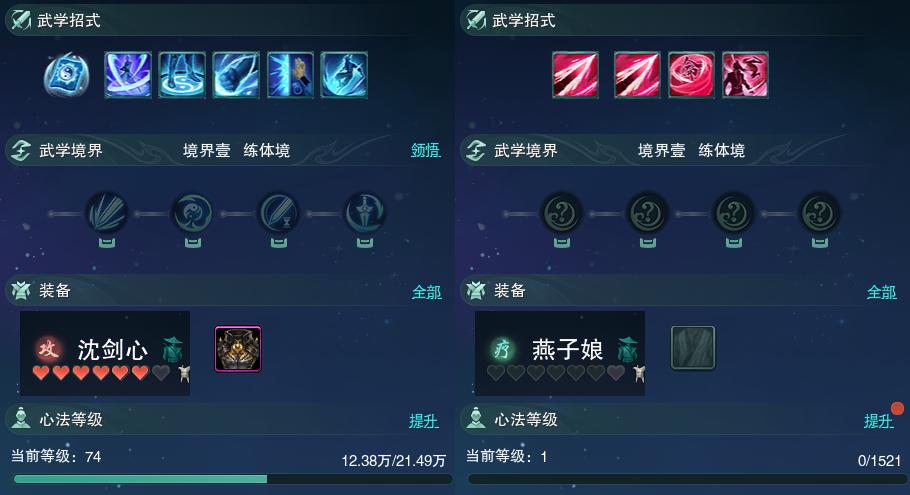This screenshot has width=910, height=495.
Task: Click the 领悟 link in left panel
Action: click(x=426, y=150)
